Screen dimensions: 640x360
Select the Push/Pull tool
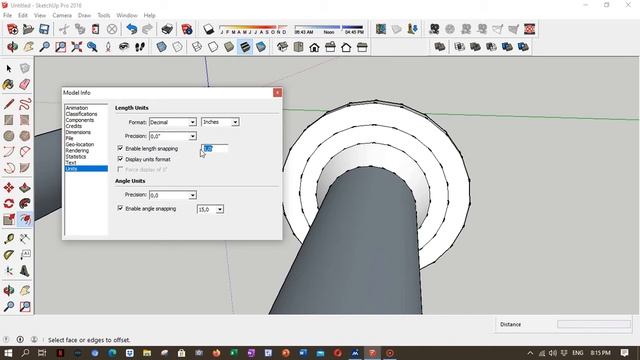[x=25, y=187]
